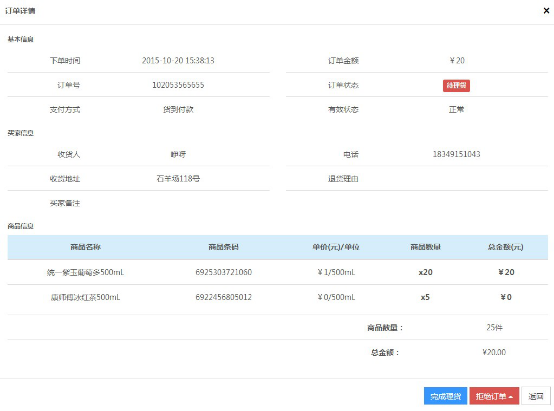Select barcode 6922456805012
The height and width of the screenshot is (411, 554).
[x=224, y=297]
